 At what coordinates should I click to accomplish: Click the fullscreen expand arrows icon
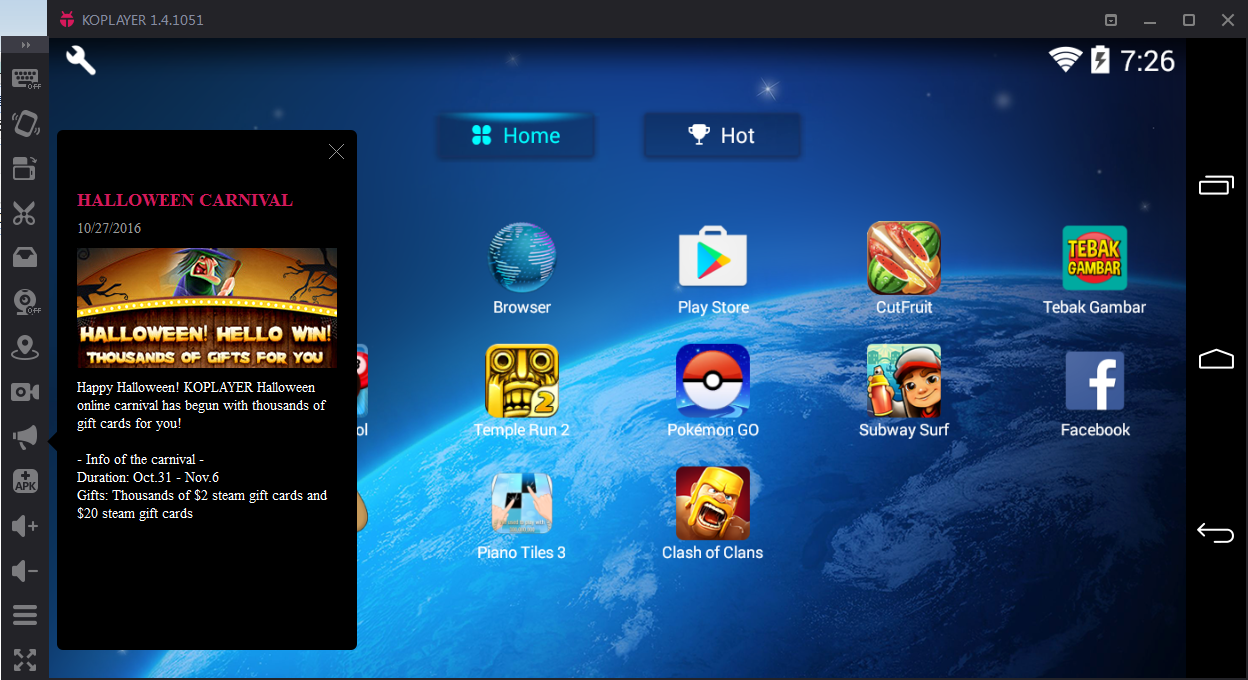[25, 660]
